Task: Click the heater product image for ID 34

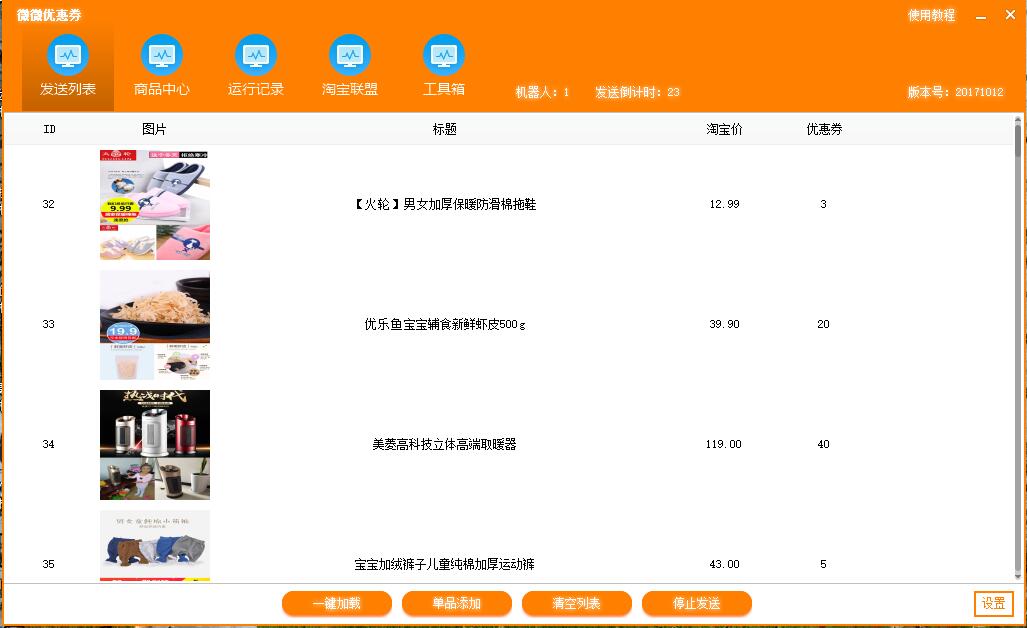Action: 154,444
